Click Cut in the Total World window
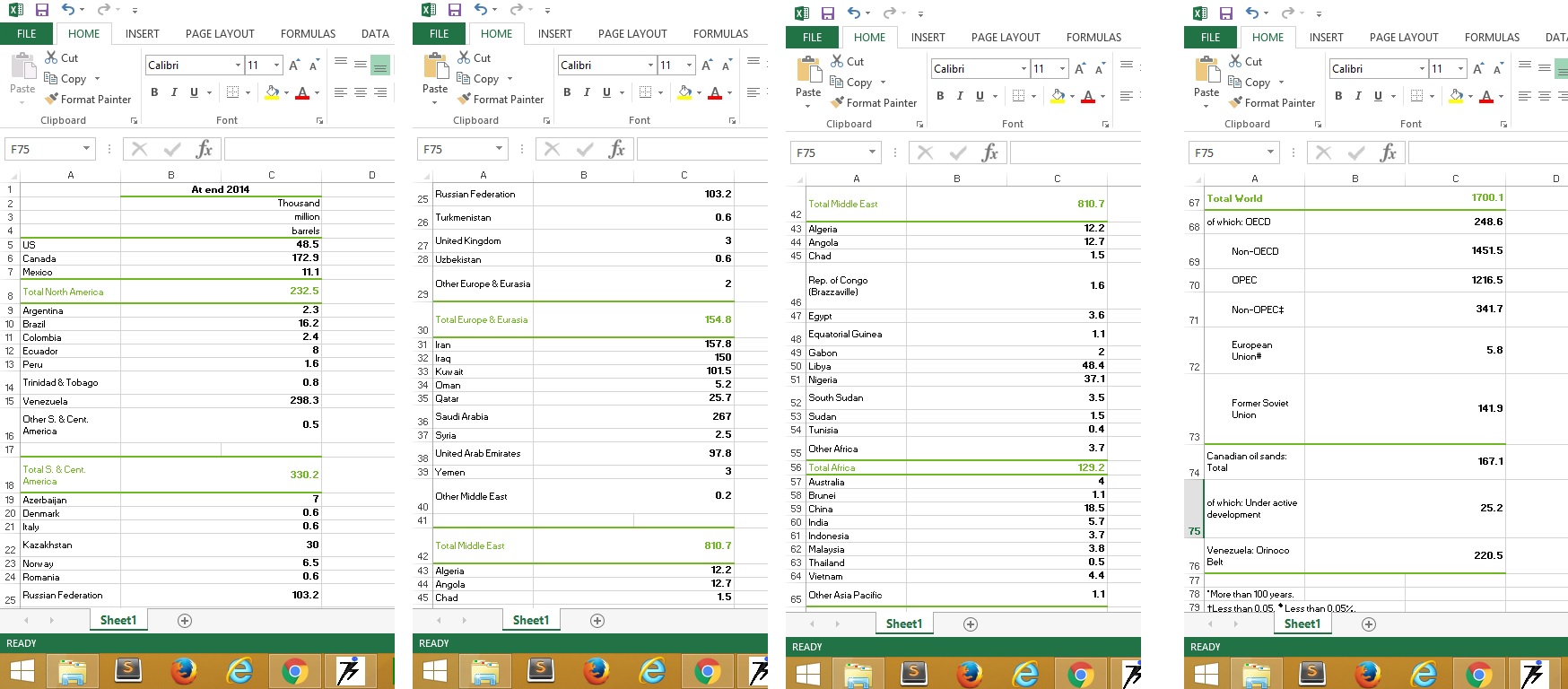The width and height of the screenshot is (1568, 689). (x=1245, y=61)
